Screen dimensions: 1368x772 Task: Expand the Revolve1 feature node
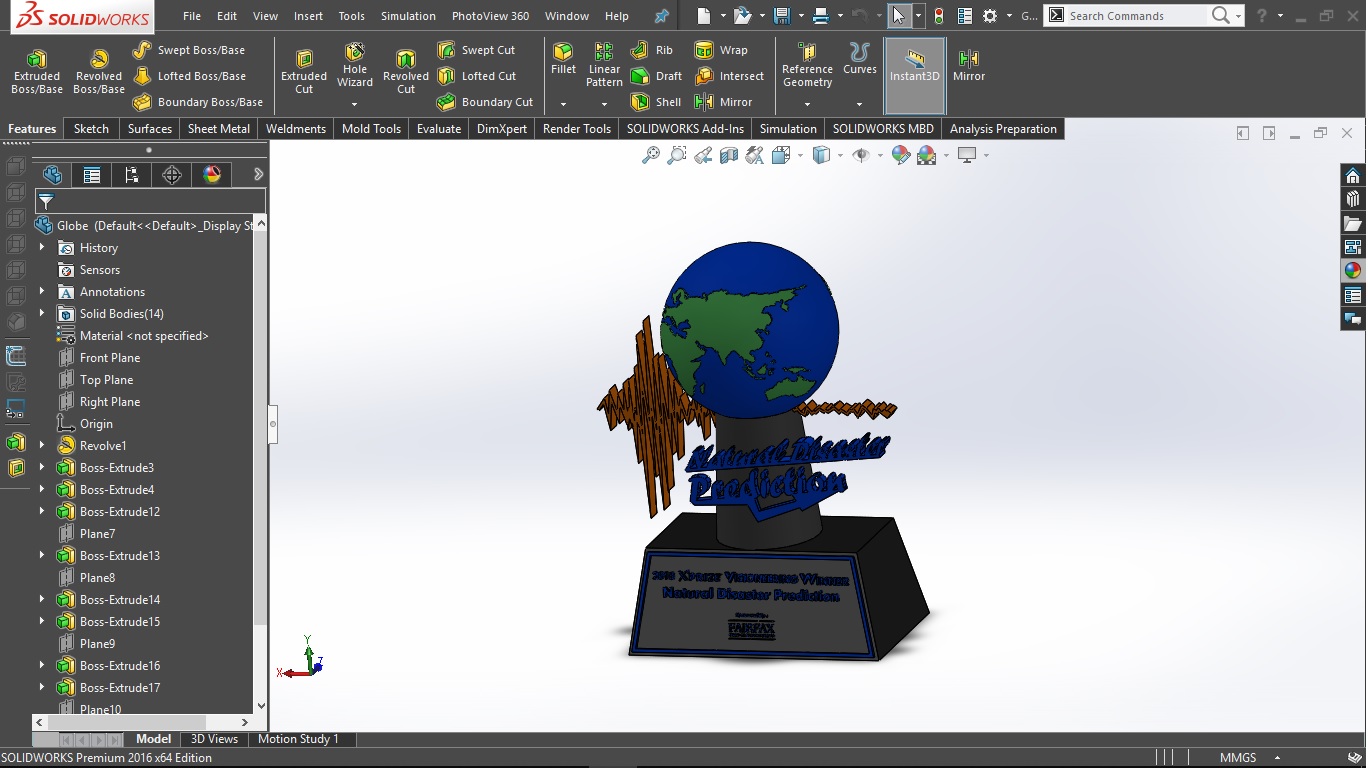click(42, 446)
